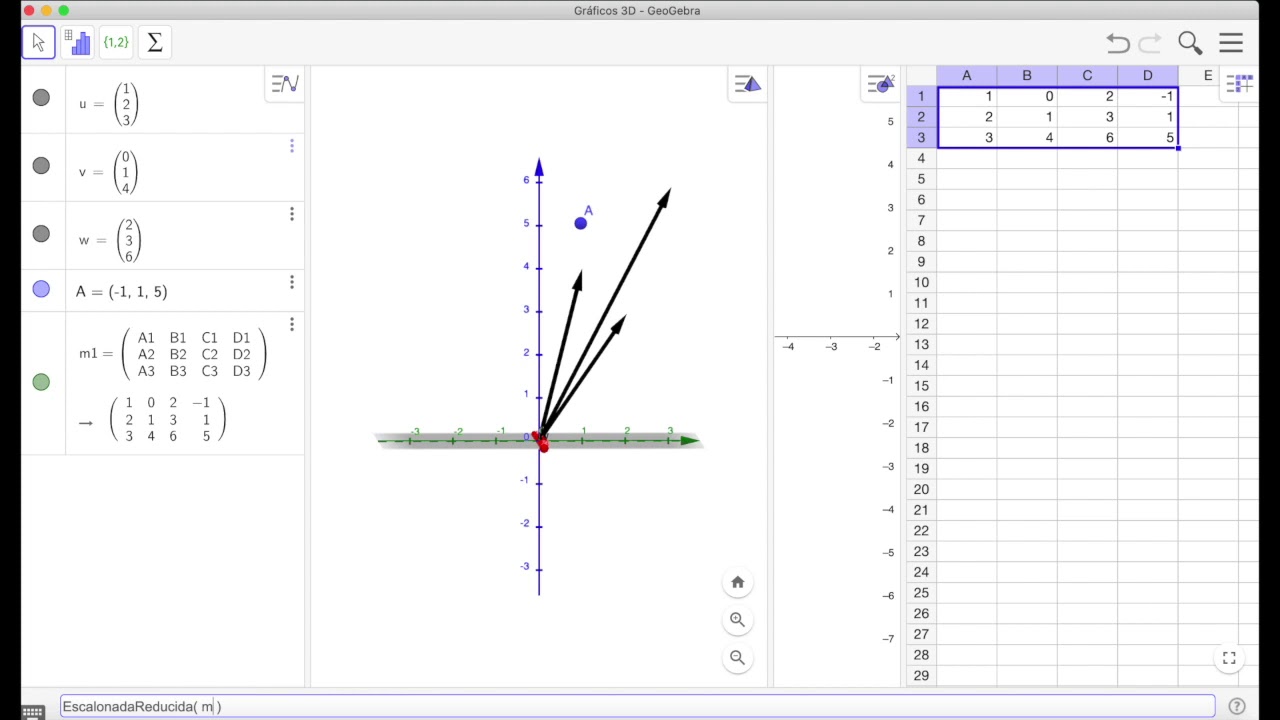Image resolution: width=1280 pixels, height=720 pixels.
Task: Open options menu for matrix m1
Action: pyautogui.click(x=292, y=324)
